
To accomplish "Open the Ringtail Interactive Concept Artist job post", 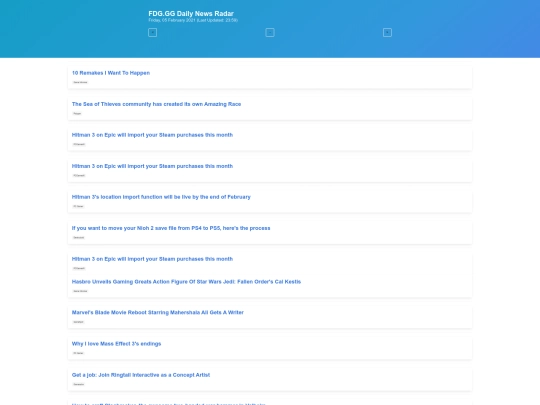I will pyautogui.click(x=141, y=375).
